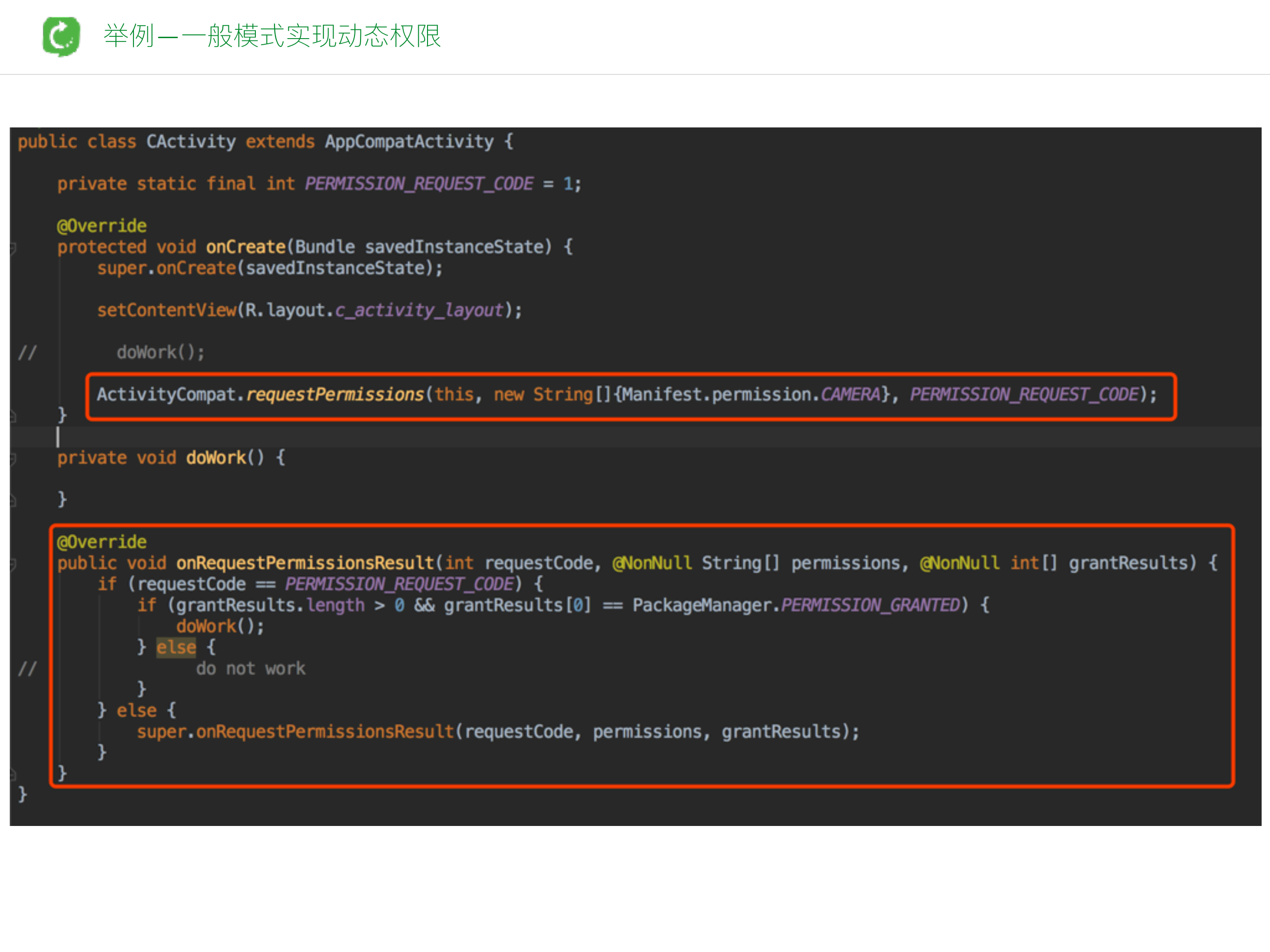
Task: Click the commented-out doWork() call
Action: coord(161,353)
